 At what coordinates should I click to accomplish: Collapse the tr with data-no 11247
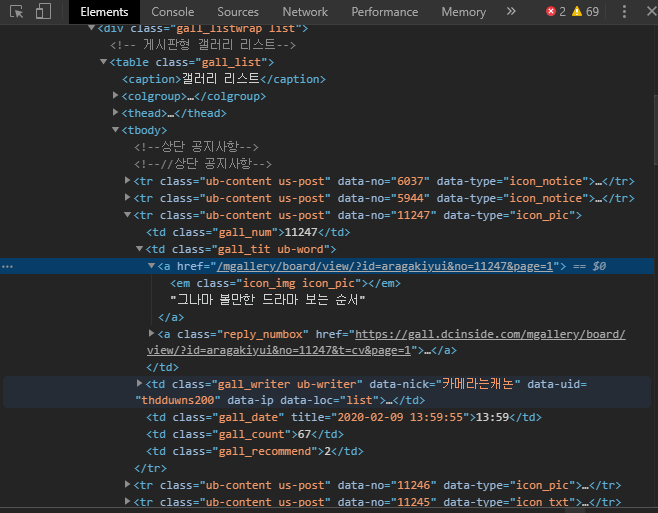(x=128, y=215)
